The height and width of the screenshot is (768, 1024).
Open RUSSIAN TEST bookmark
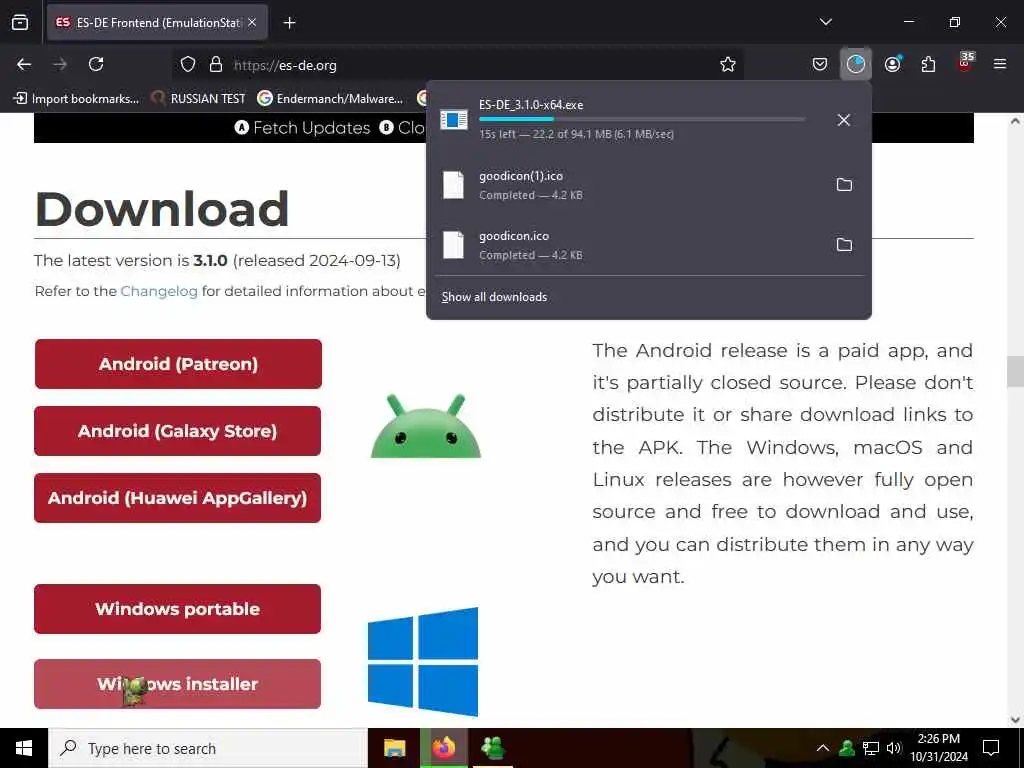point(199,99)
